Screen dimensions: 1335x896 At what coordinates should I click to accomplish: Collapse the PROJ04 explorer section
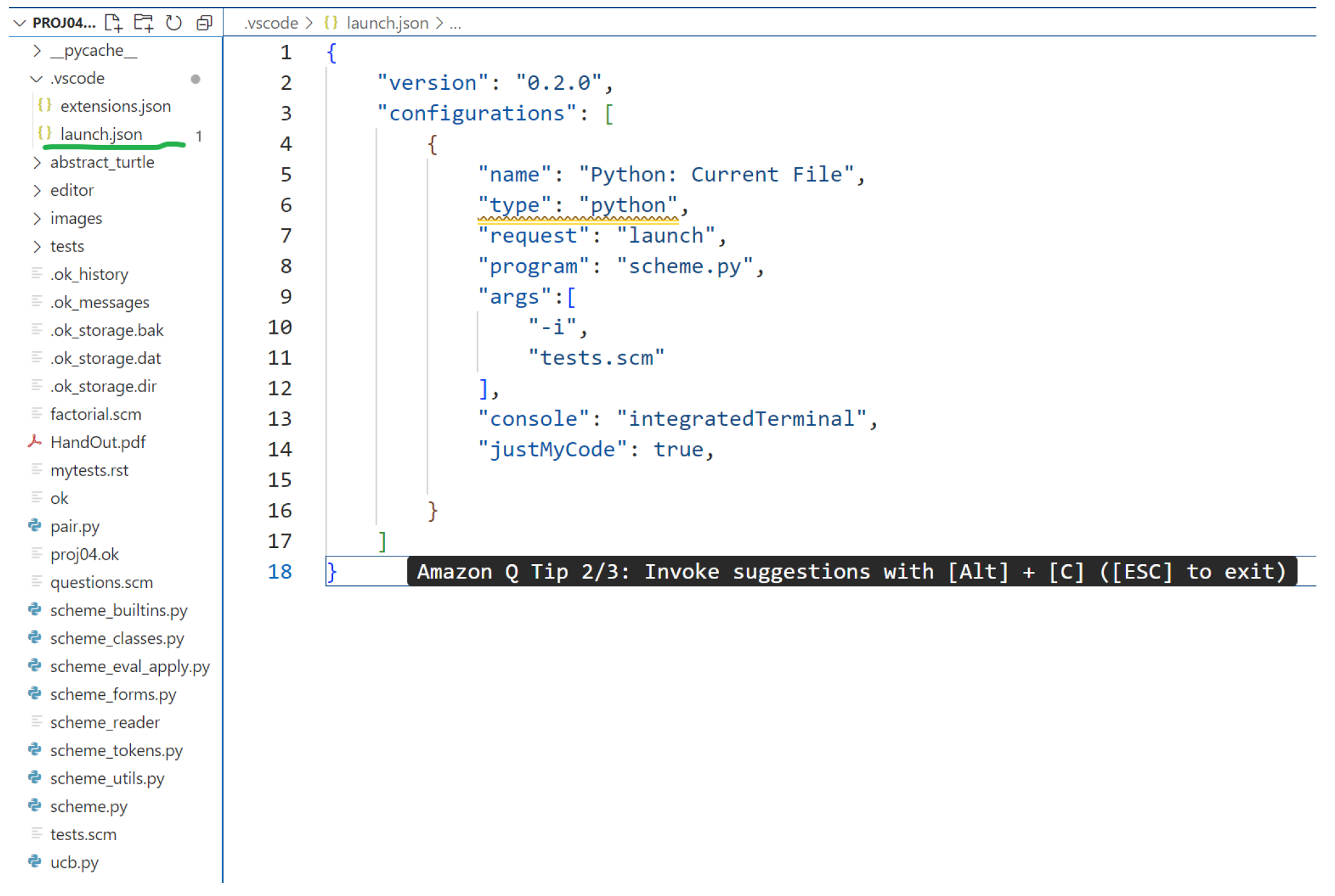tap(20, 23)
